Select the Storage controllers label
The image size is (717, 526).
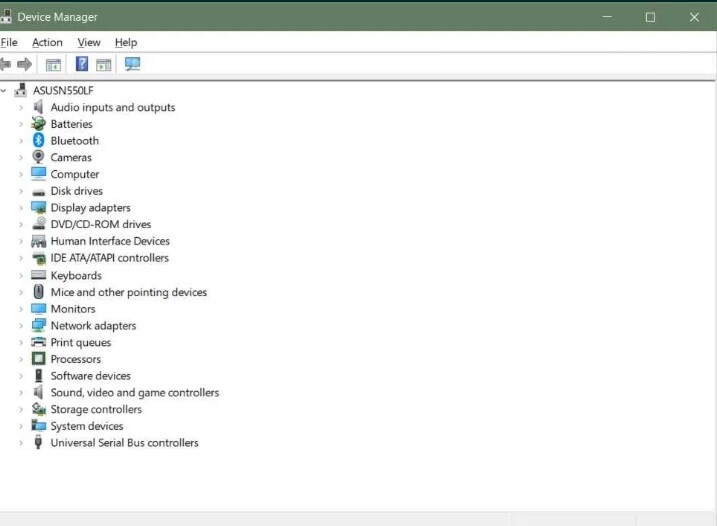pyautogui.click(x=96, y=409)
